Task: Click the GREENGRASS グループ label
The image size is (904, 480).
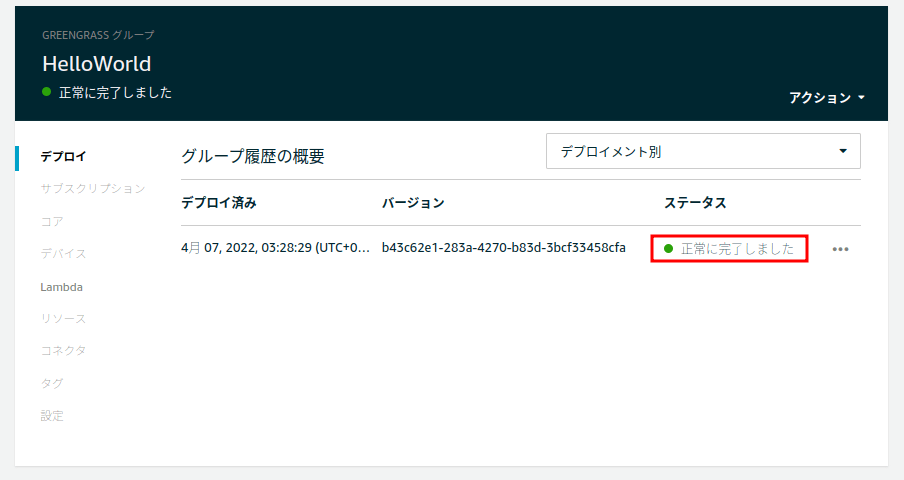Action: 99,35
